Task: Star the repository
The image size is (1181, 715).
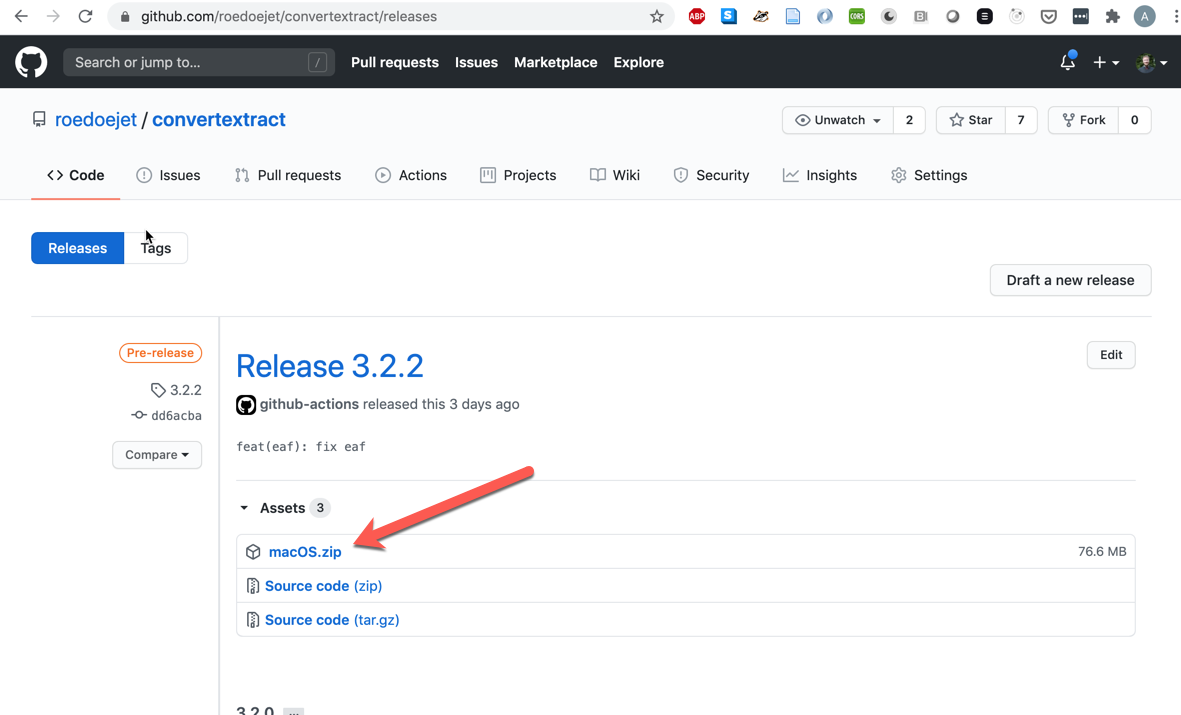Action: click(x=971, y=120)
